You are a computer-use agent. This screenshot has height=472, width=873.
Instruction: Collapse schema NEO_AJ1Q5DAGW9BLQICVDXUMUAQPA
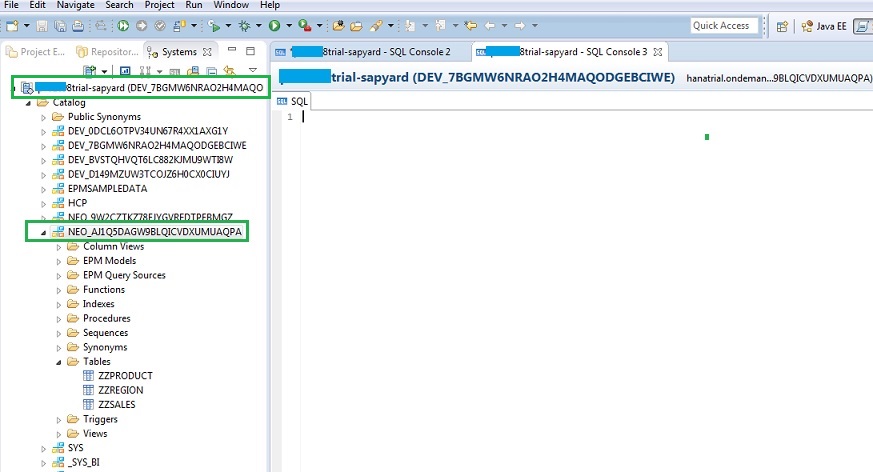[x=43, y=233]
